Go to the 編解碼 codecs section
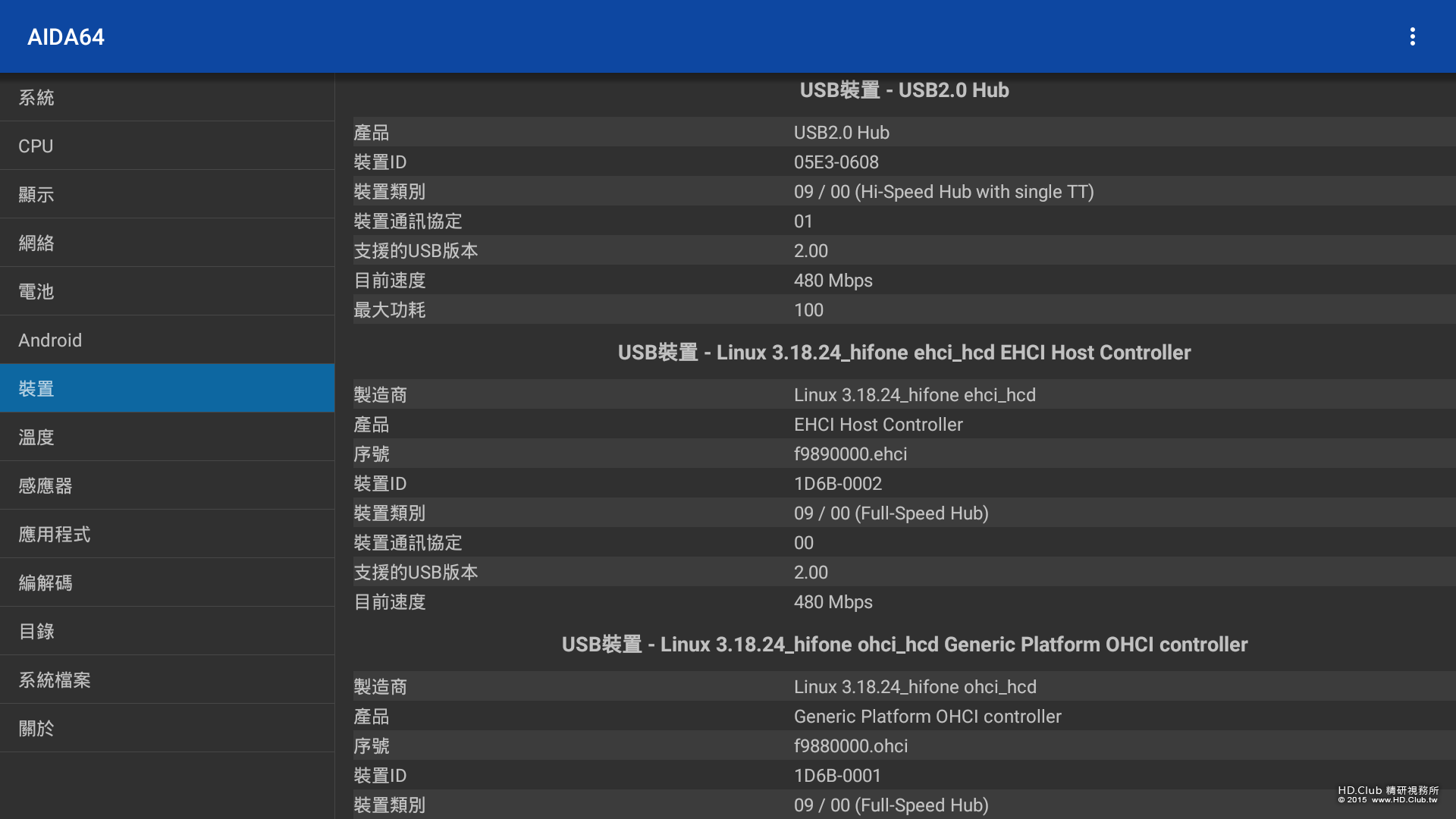Viewport: 1456px width, 819px height. (x=167, y=582)
